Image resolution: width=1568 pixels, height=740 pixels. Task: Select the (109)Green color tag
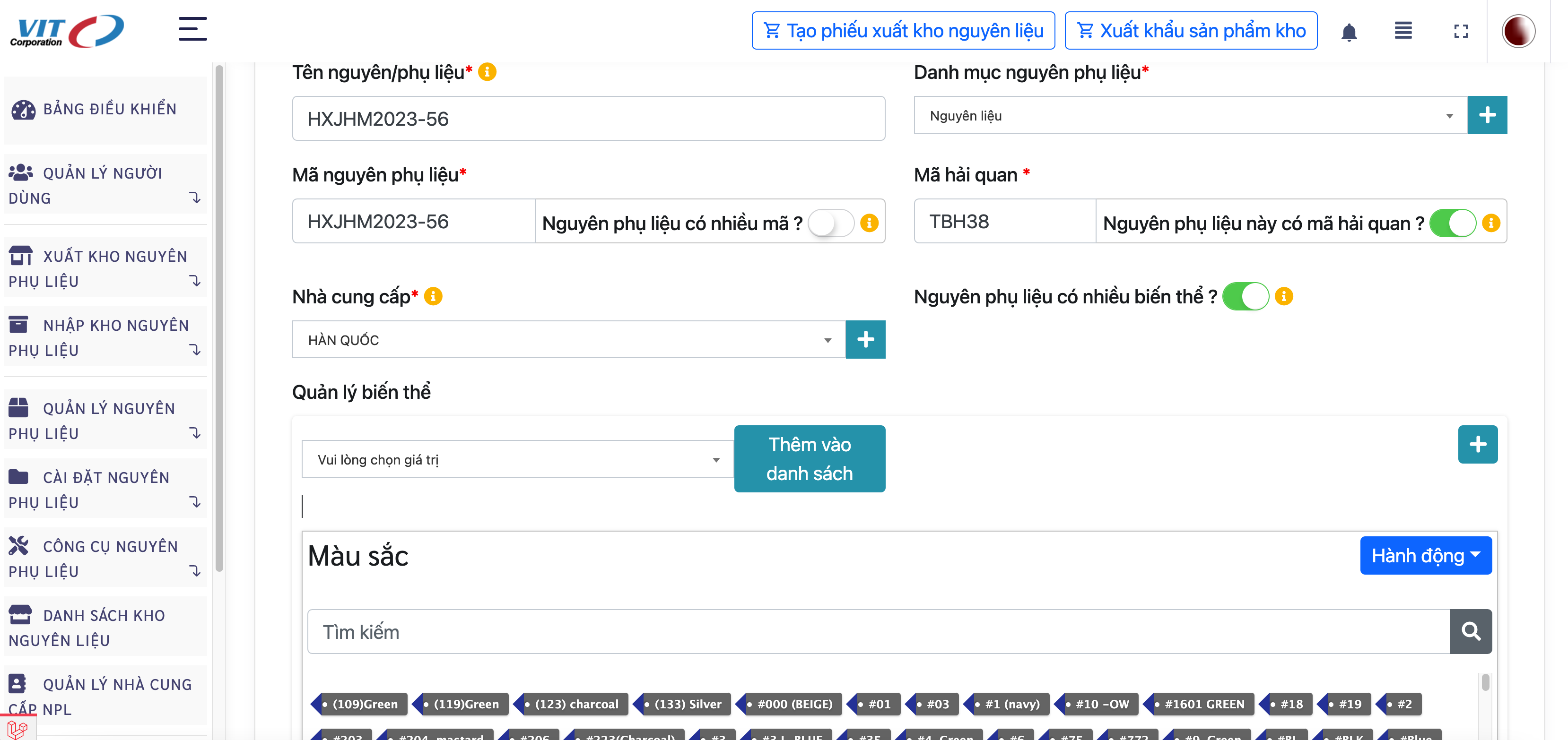point(363,704)
